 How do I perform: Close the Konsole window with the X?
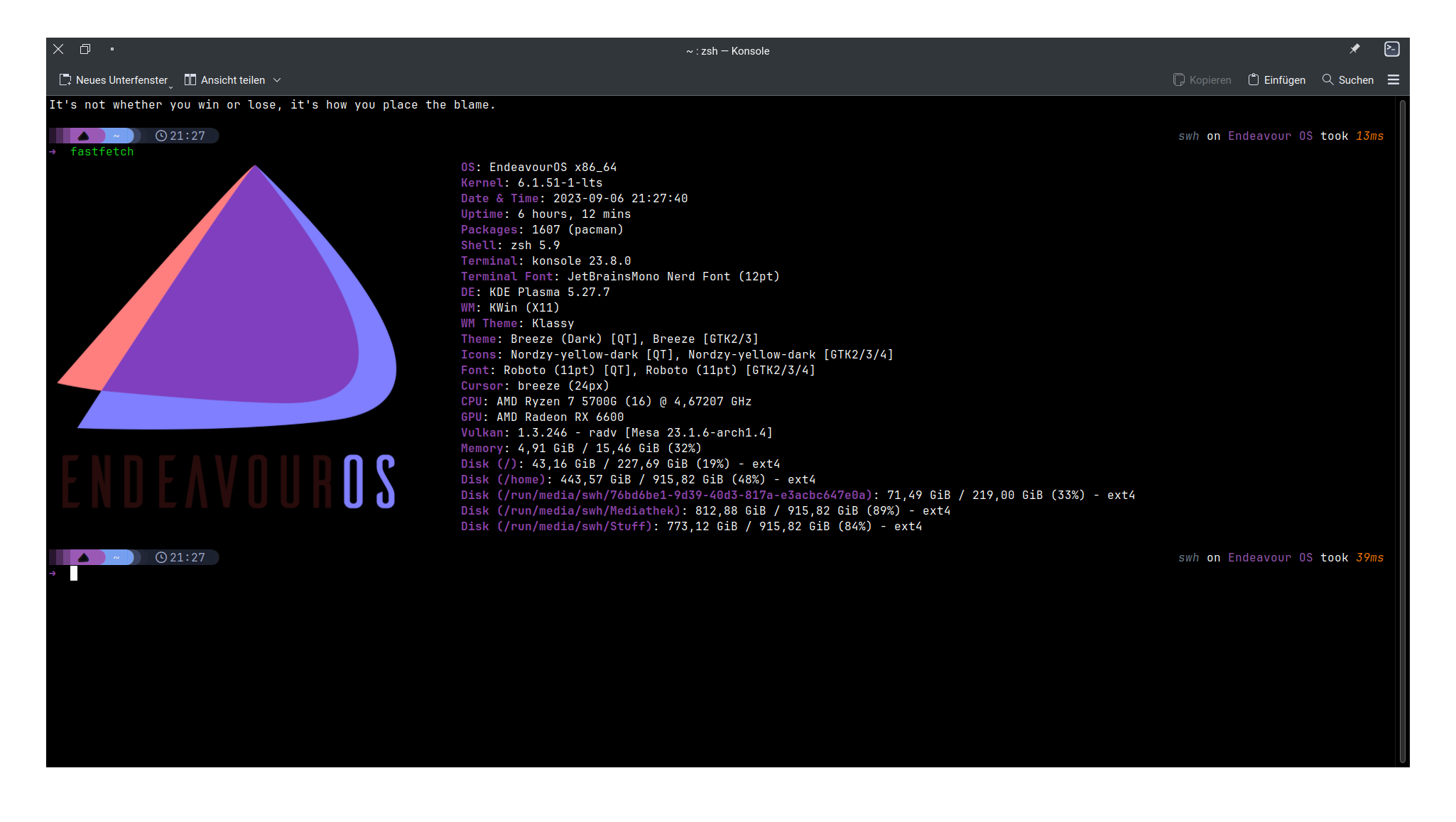click(x=58, y=49)
